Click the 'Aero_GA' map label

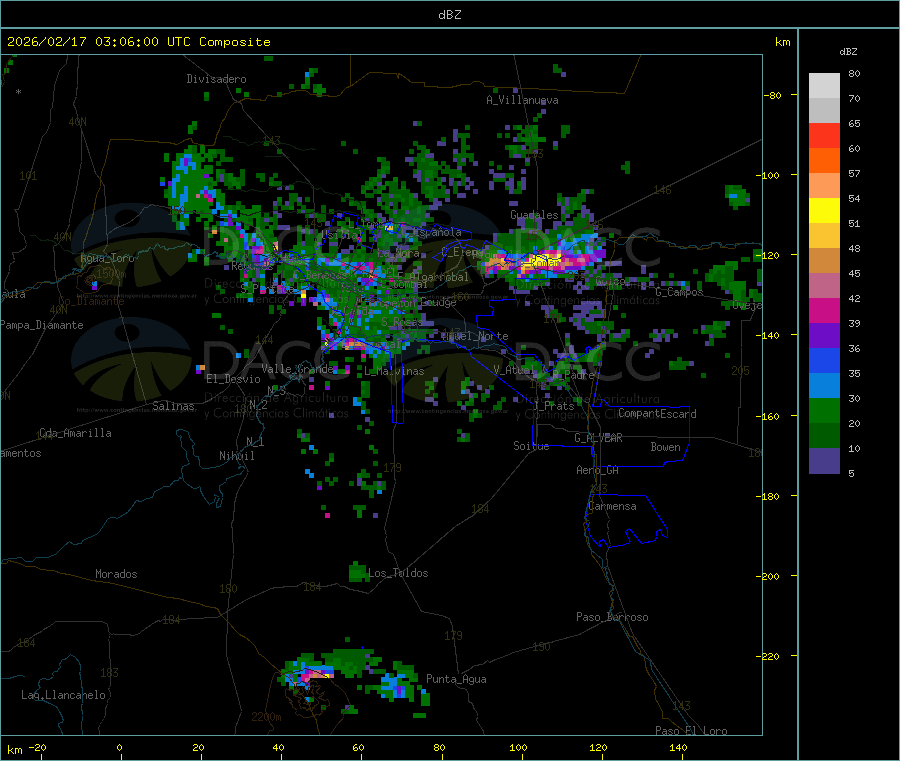click(x=598, y=470)
